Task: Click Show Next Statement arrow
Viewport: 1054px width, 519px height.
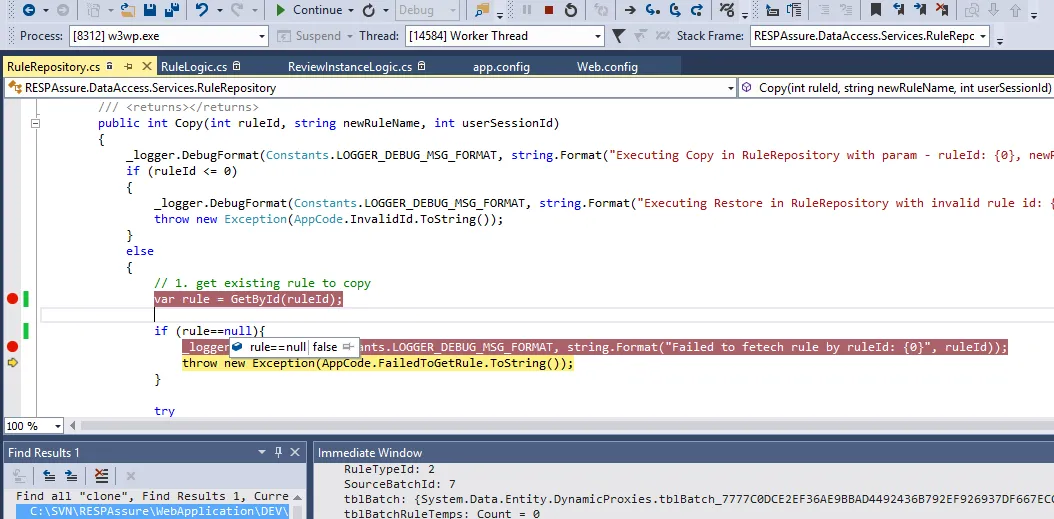Action: (630, 10)
